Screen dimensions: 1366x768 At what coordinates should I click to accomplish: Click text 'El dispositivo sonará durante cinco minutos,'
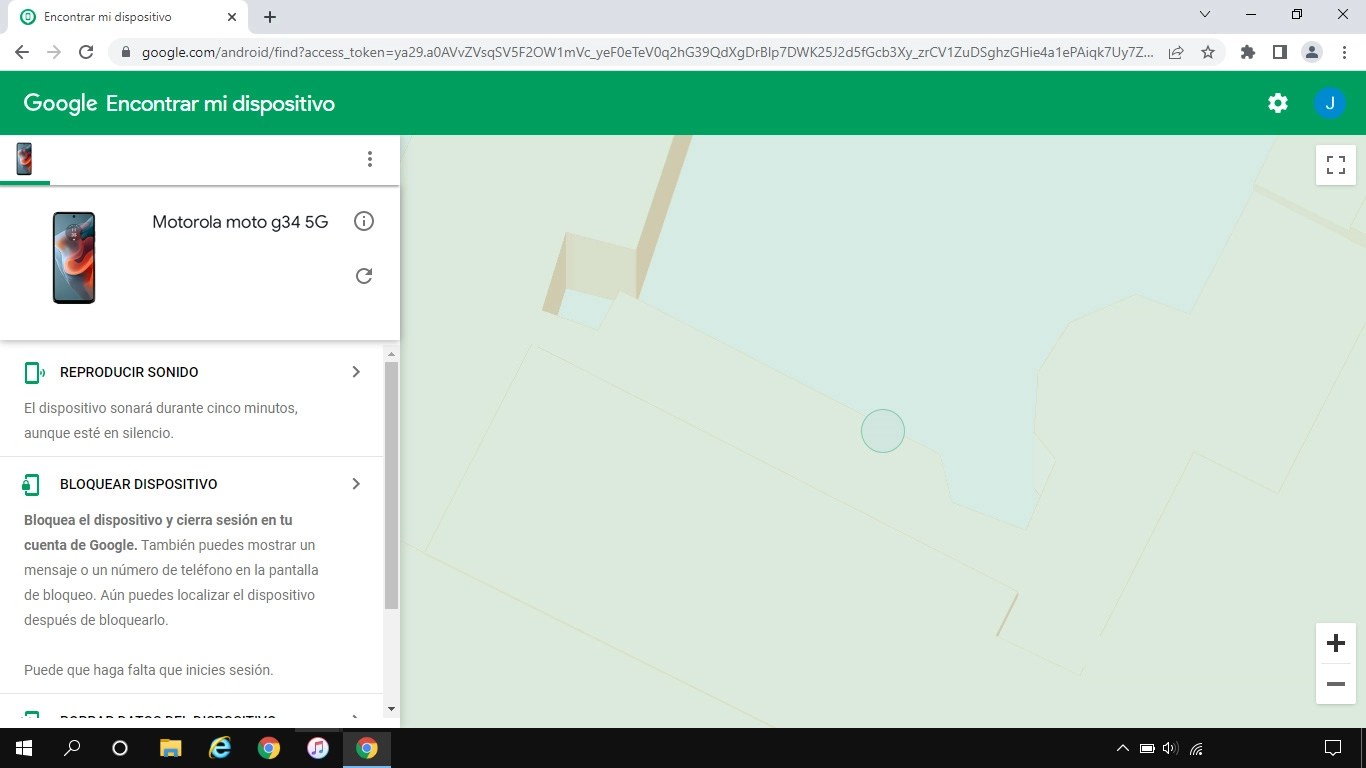coord(161,408)
